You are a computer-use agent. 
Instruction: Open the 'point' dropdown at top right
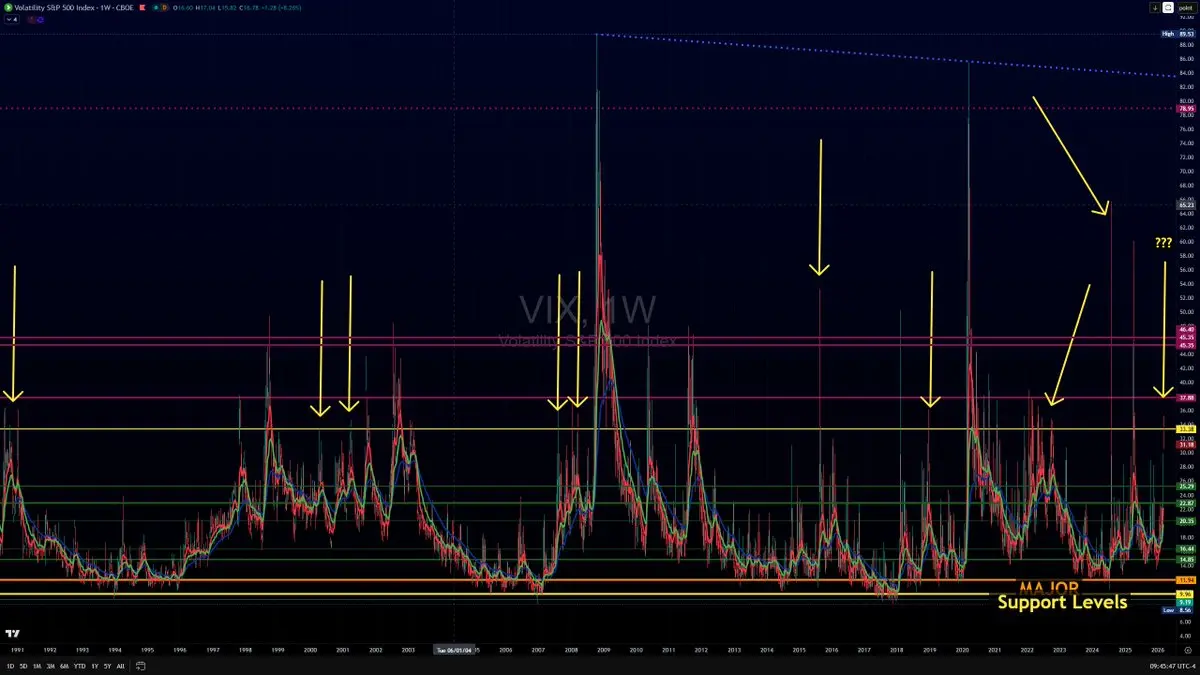[1187, 8]
